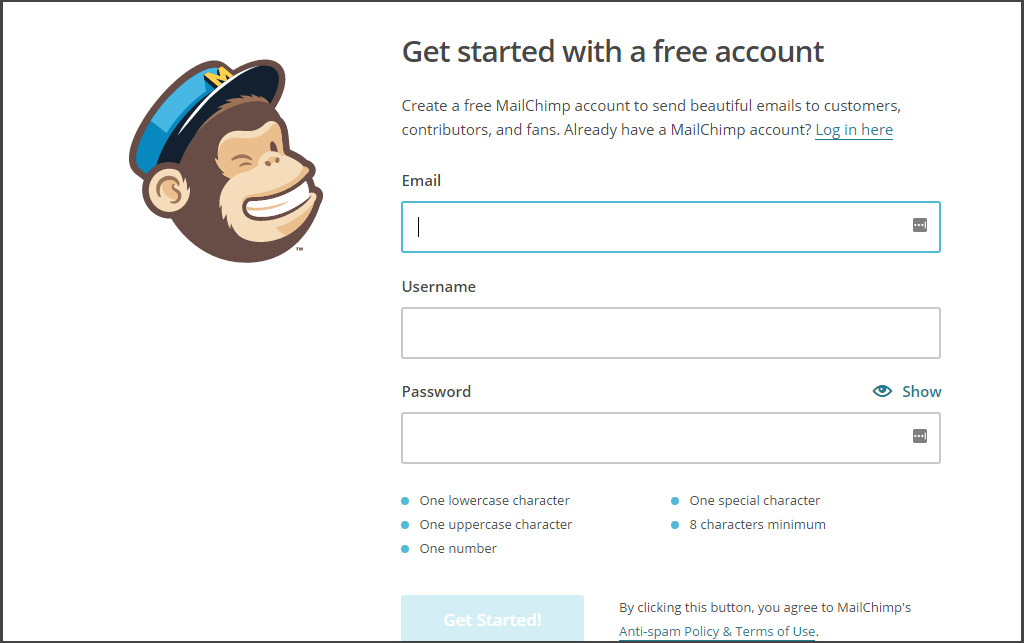This screenshot has height=643, width=1024.
Task: Click the bullet before 8 characters minimum
Action: tap(676, 524)
